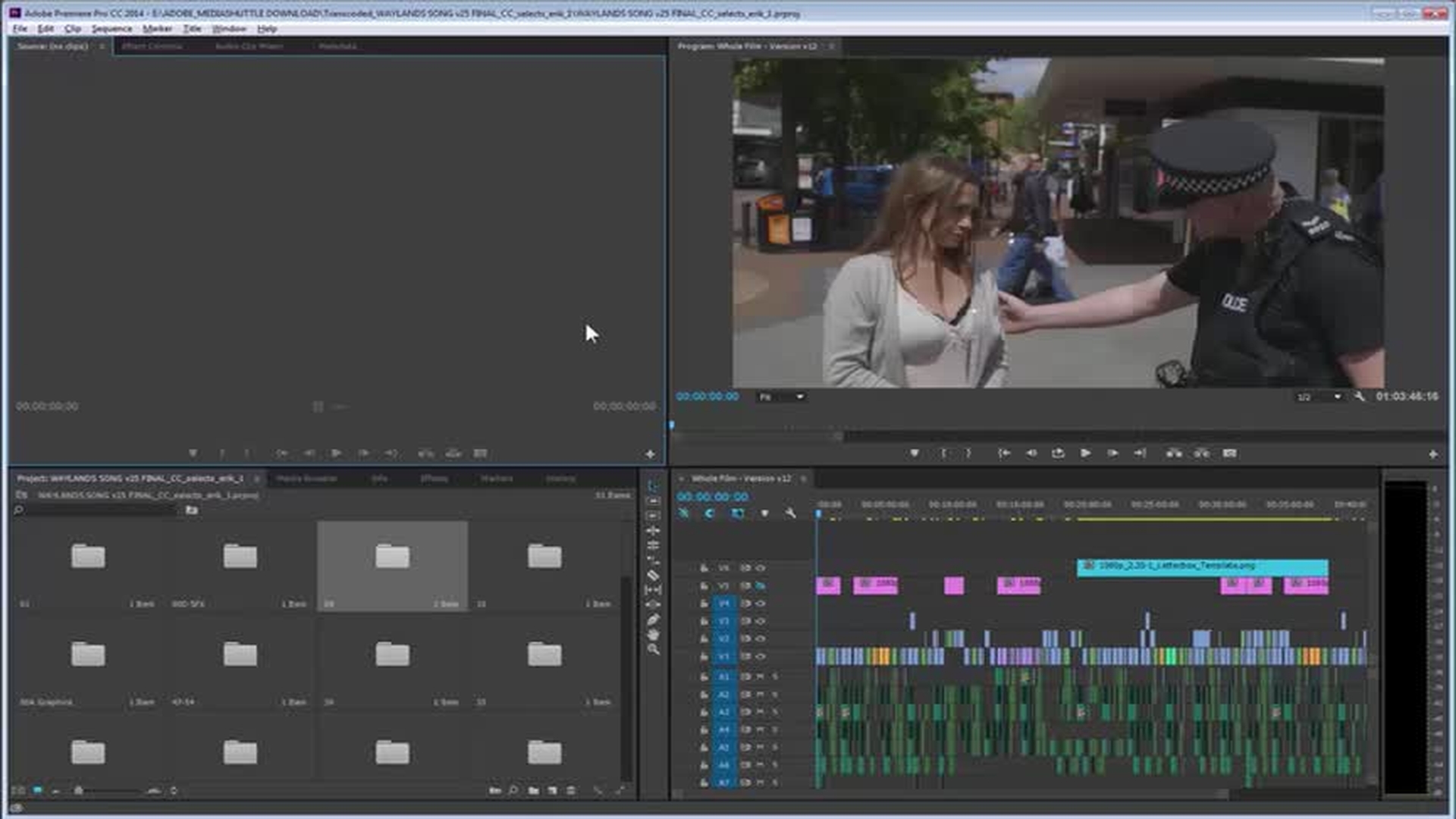Open the Sequence menu in the menu bar

(x=111, y=28)
